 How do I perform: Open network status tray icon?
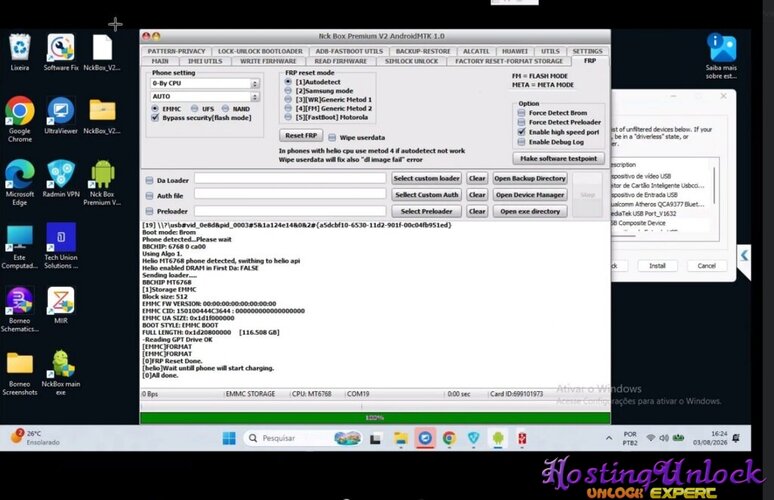tap(651, 438)
